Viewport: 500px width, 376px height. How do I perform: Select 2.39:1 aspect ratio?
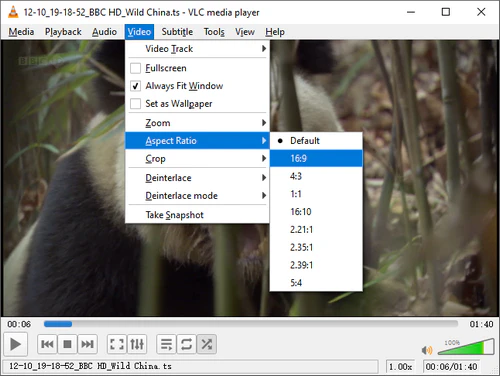click(x=316, y=265)
